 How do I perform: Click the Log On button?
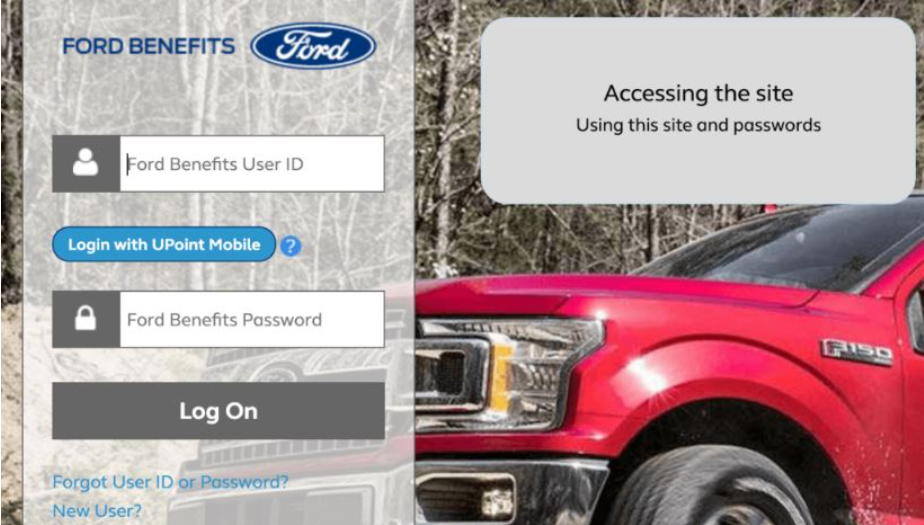click(x=218, y=411)
